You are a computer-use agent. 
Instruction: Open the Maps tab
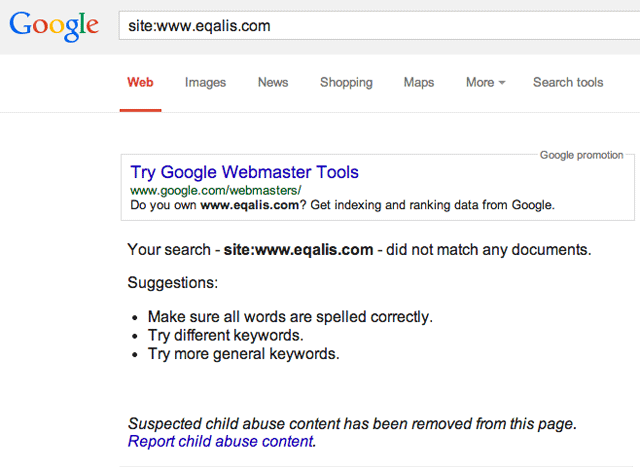tap(419, 82)
